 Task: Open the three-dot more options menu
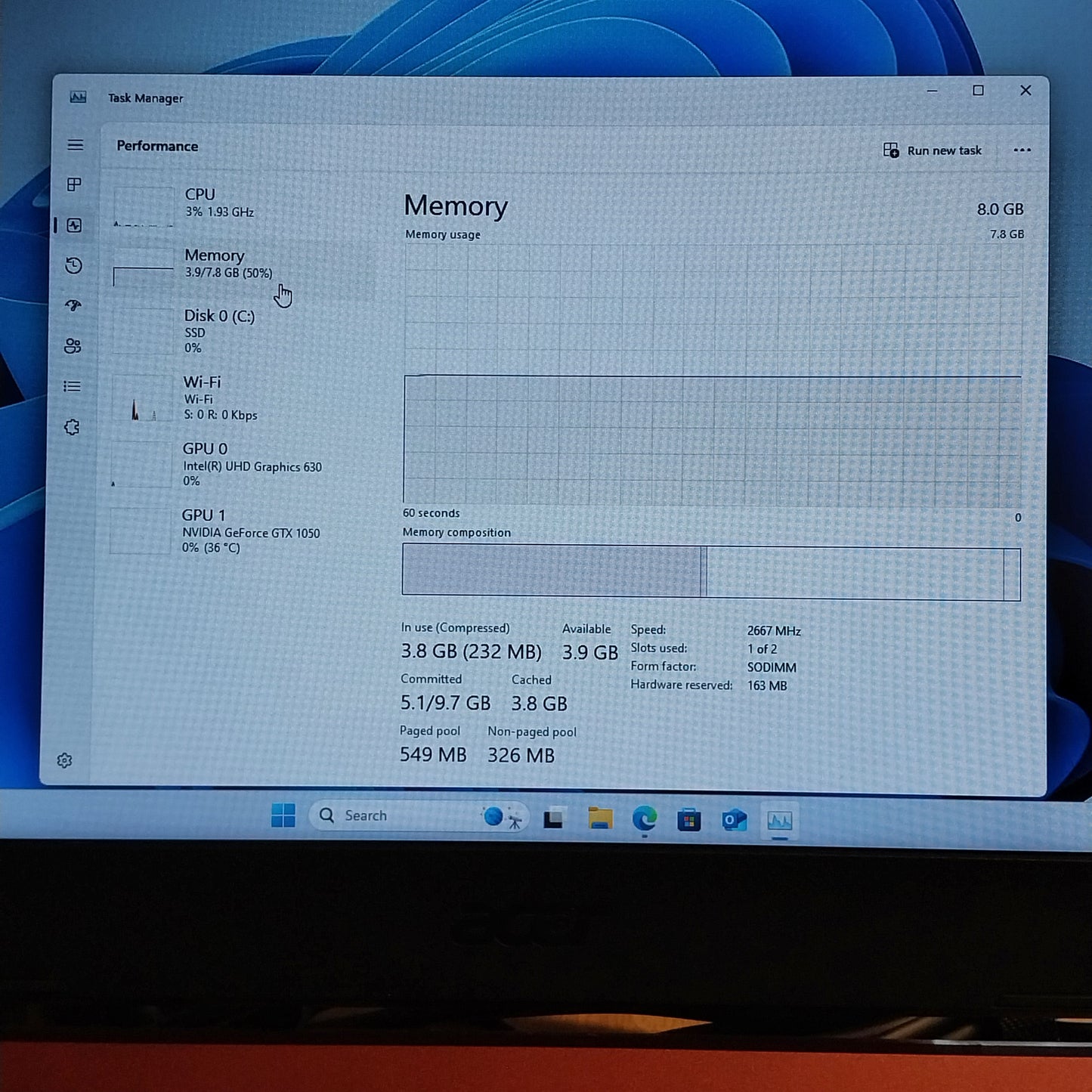tap(1022, 150)
